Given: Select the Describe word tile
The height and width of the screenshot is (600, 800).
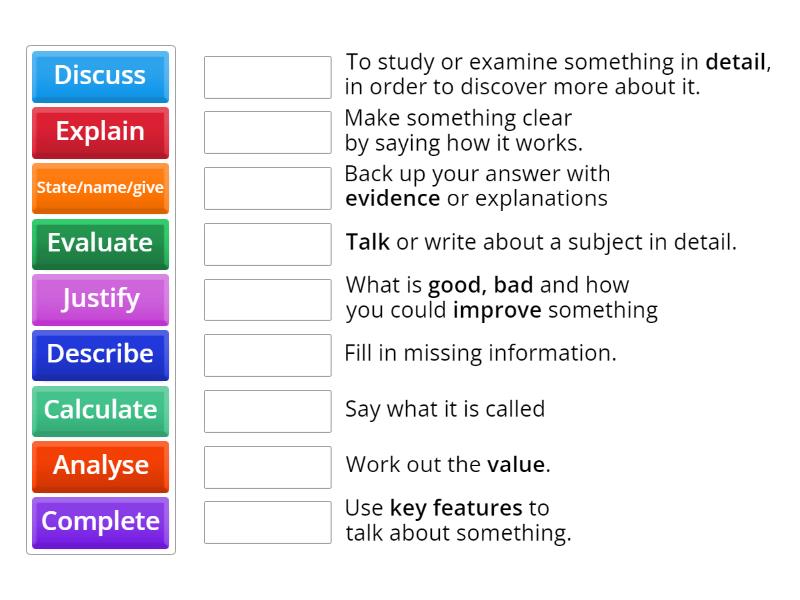Looking at the screenshot, I should 99,355.
